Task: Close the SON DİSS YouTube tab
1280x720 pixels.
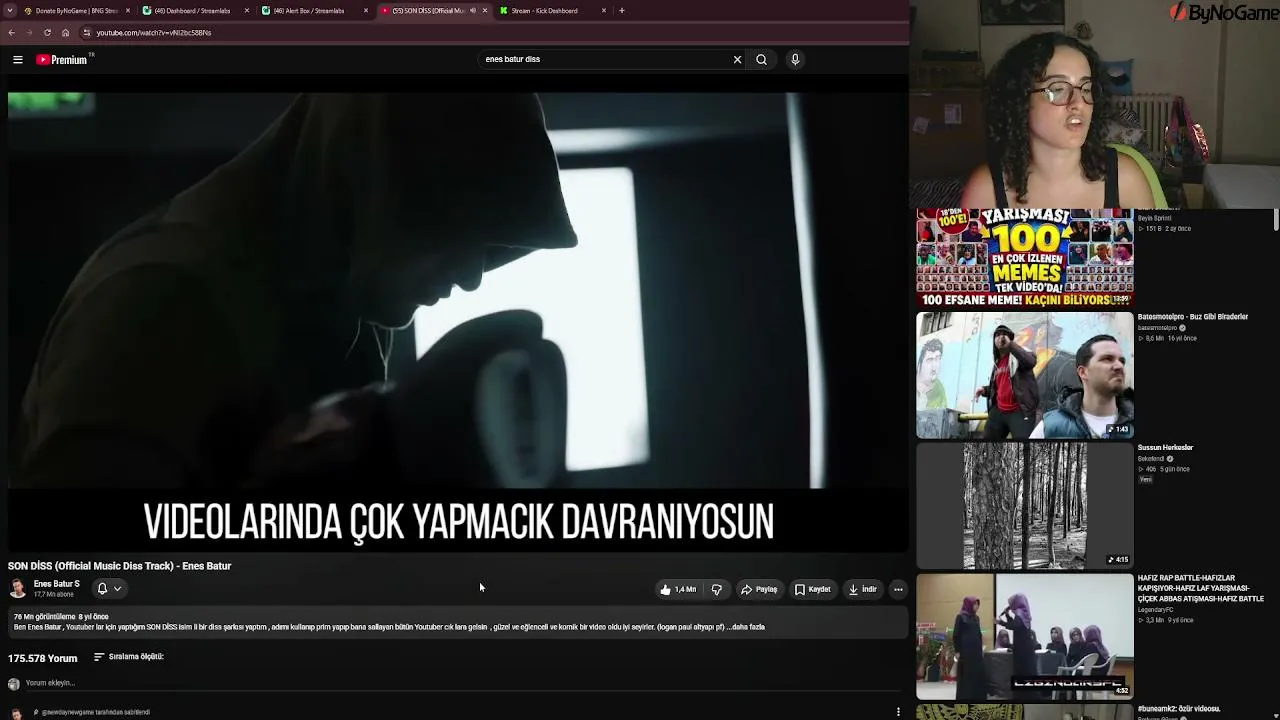Action: click(x=485, y=11)
